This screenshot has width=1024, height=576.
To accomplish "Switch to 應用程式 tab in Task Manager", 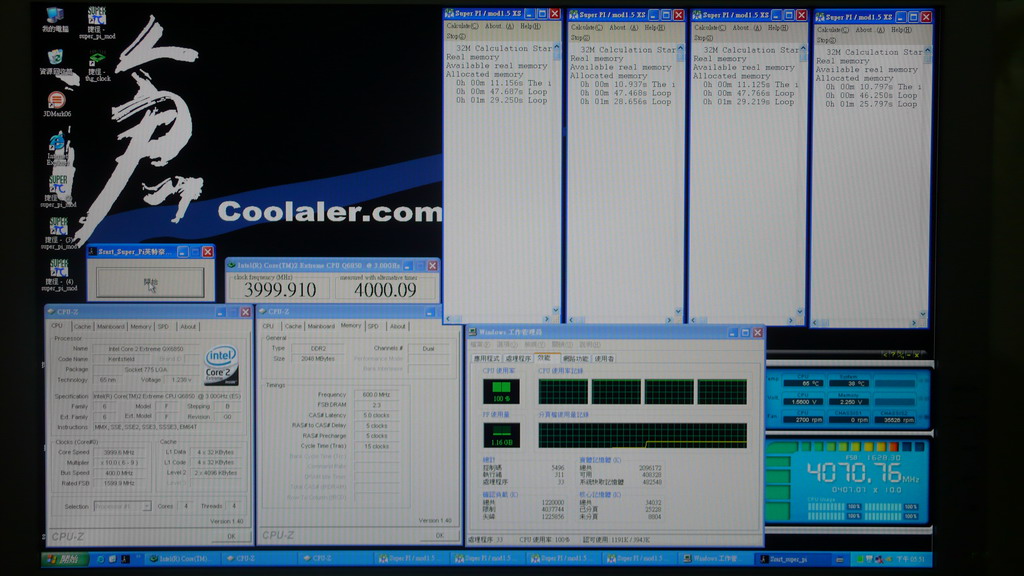I will pyautogui.click(x=487, y=359).
